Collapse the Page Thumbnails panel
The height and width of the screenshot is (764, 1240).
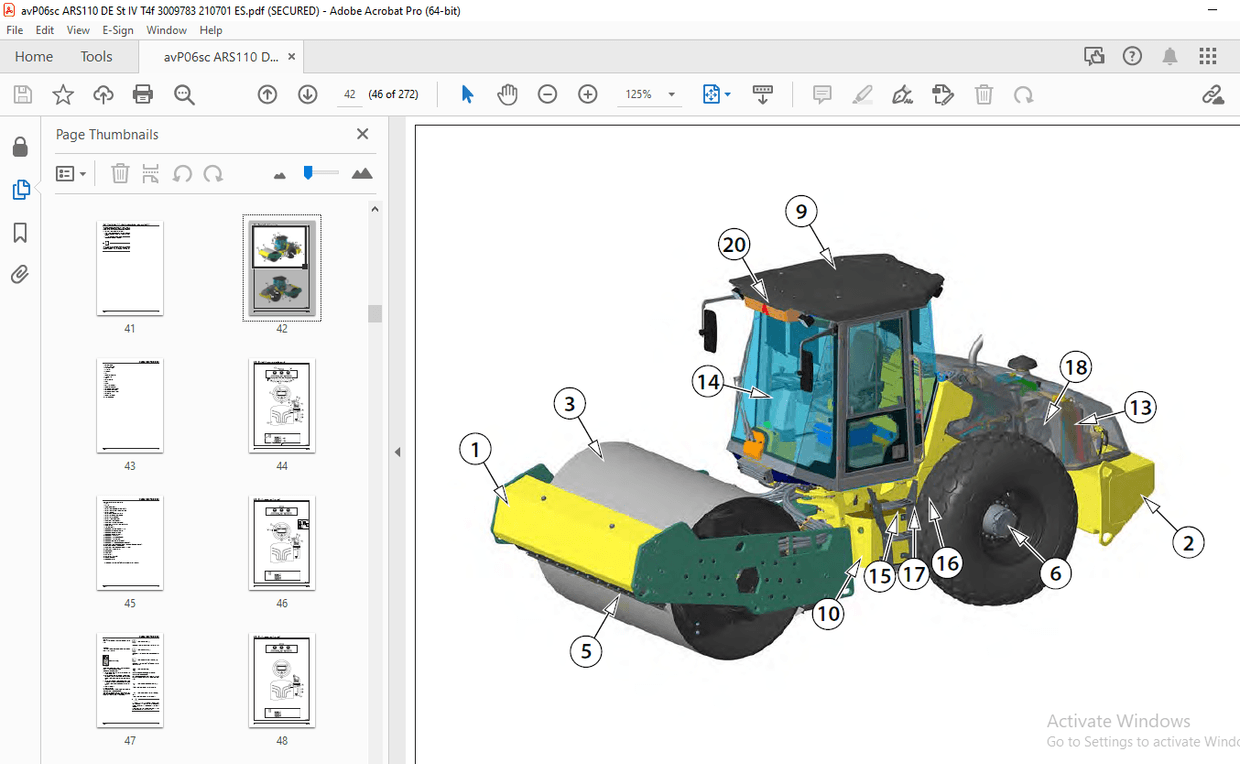362,133
